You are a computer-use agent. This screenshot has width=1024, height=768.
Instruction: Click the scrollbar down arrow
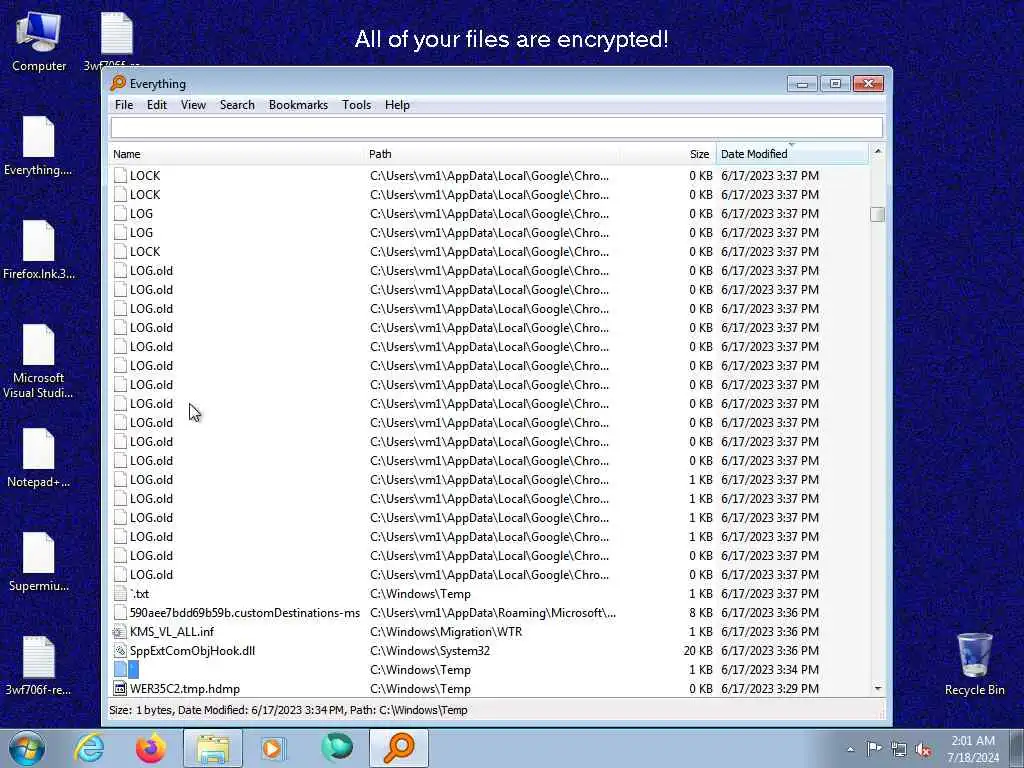point(878,688)
